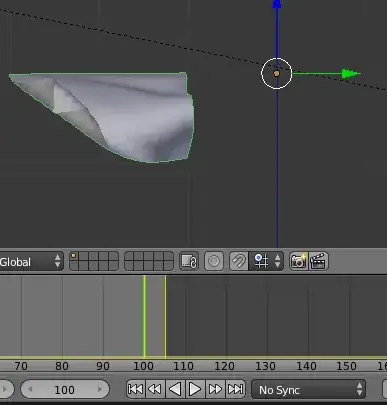
Task: Increase current frame with right arrow
Action: click(99, 389)
